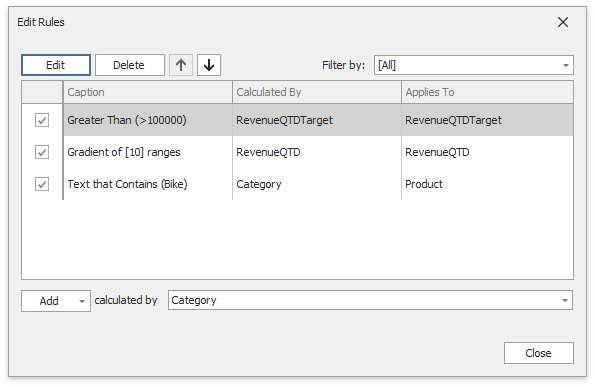
Task: Move selected rule down with arrow
Action: (209, 65)
